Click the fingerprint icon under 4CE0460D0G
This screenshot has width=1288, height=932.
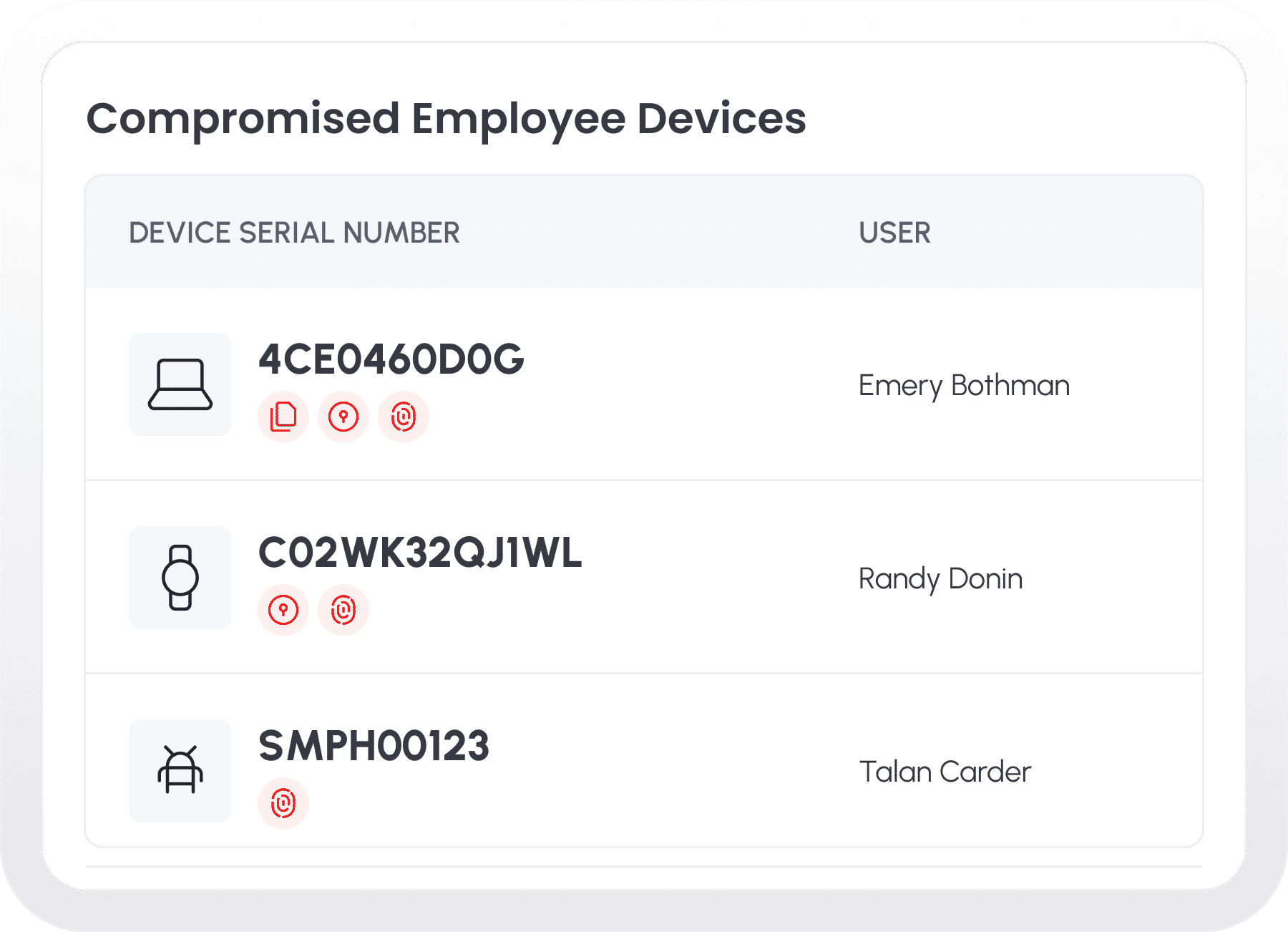pos(404,417)
